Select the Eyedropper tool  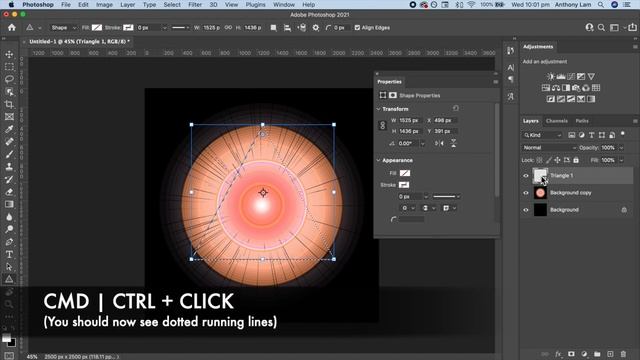(9, 129)
